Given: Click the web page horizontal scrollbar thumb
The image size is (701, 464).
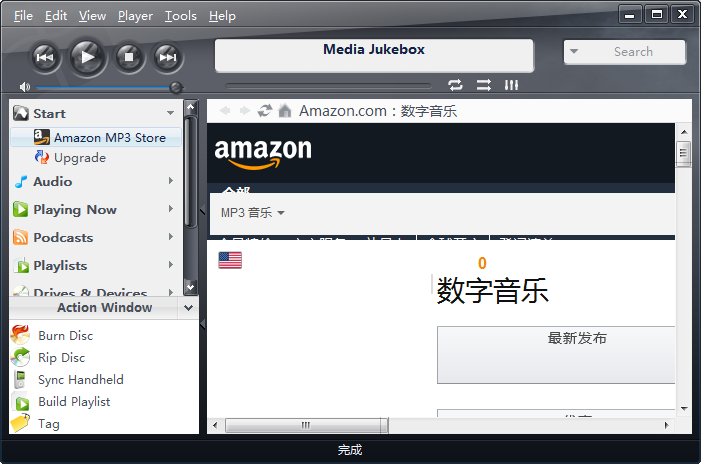Looking at the screenshot, I should pos(306,425).
